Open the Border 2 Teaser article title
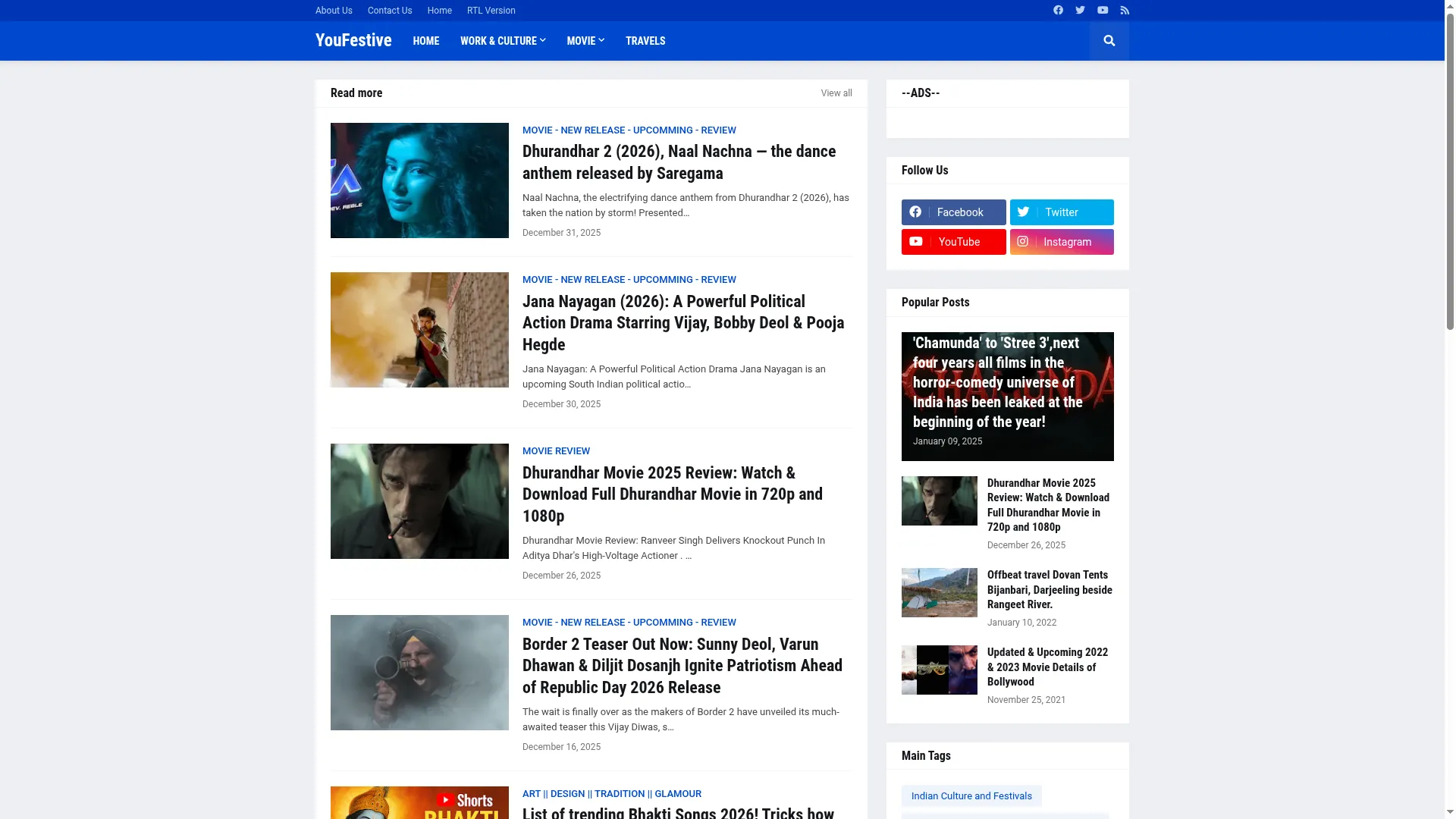The image size is (1456, 819). pyautogui.click(x=682, y=666)
